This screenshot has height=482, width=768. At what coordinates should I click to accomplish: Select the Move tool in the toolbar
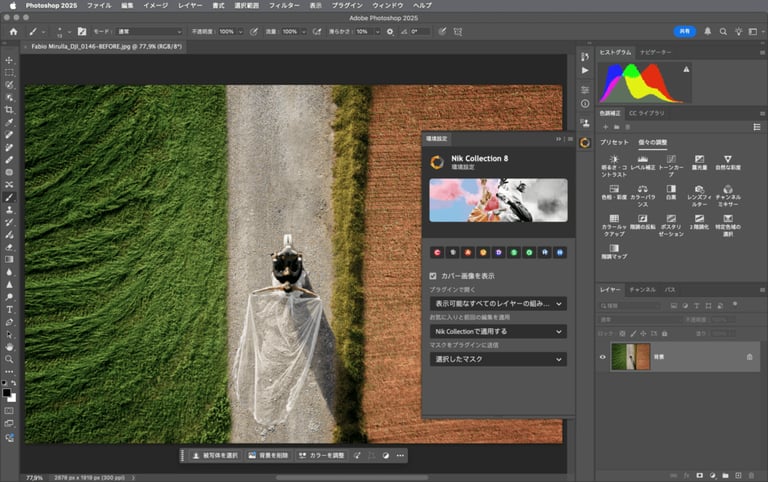(x=9, y=60)
